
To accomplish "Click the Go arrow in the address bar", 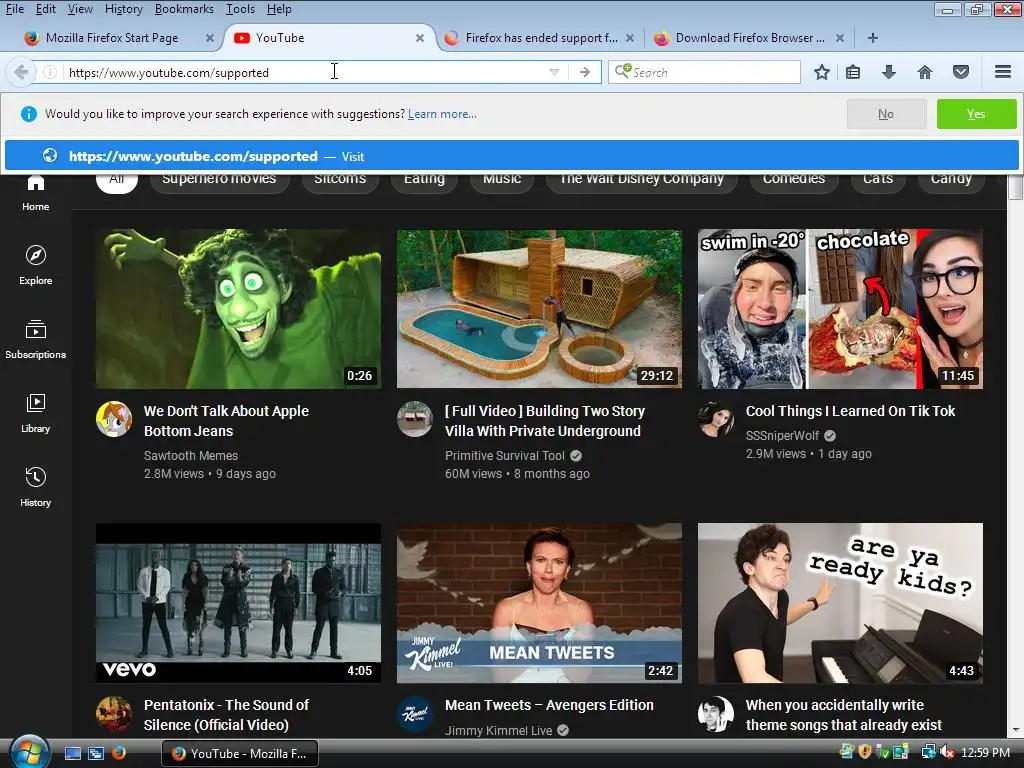I will click(584, 72).
